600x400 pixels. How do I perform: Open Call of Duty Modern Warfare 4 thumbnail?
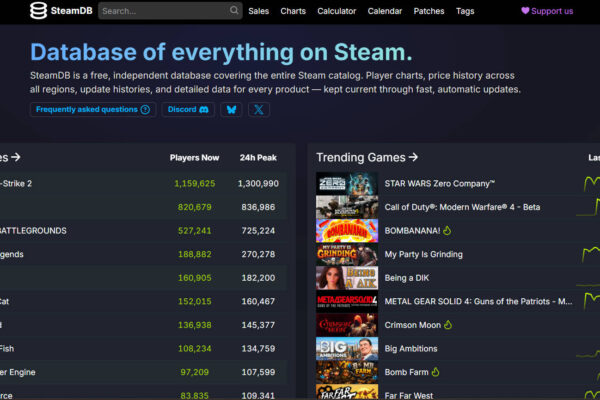coord(347,207)
